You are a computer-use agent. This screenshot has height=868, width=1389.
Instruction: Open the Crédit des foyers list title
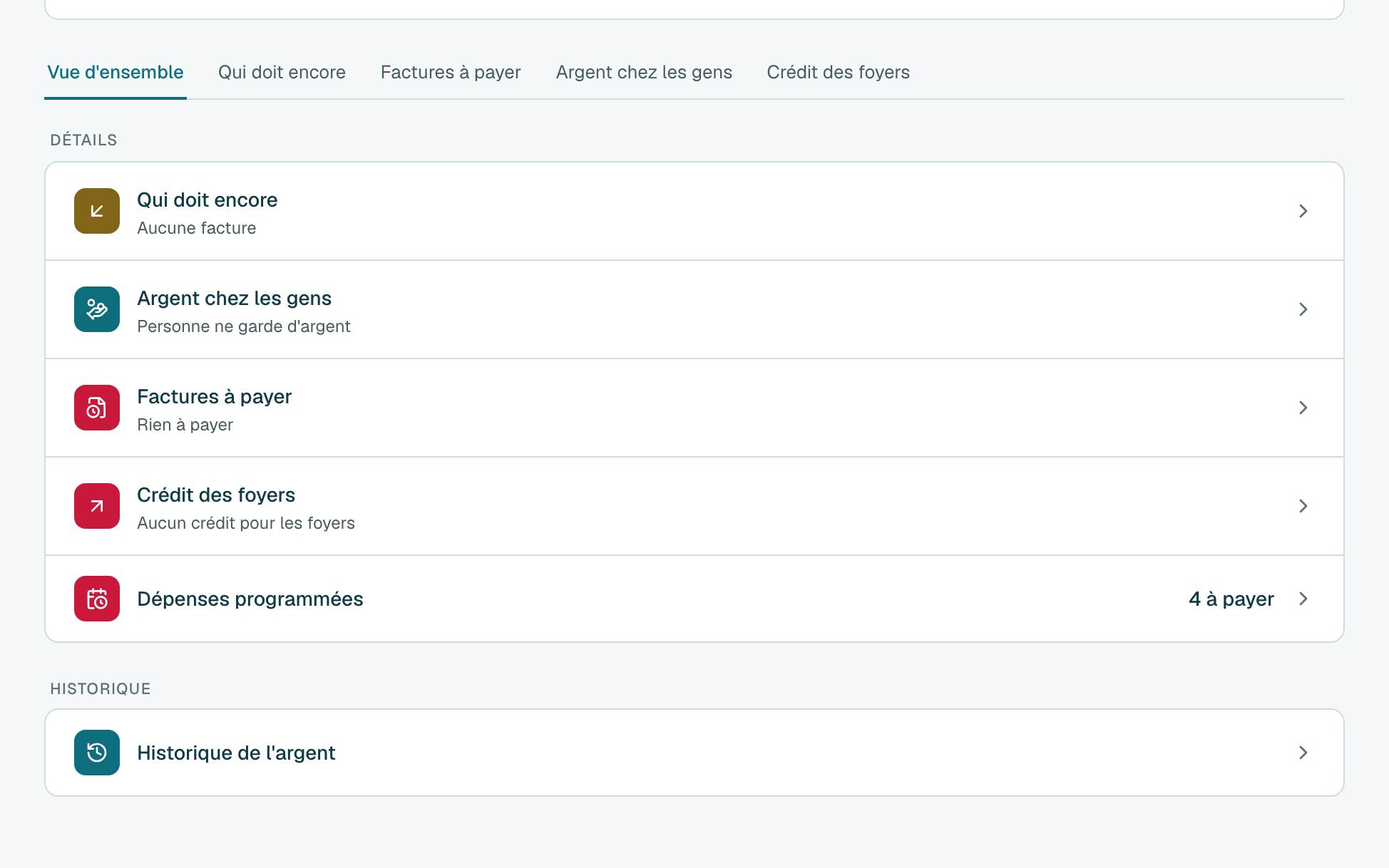point(215,495)
